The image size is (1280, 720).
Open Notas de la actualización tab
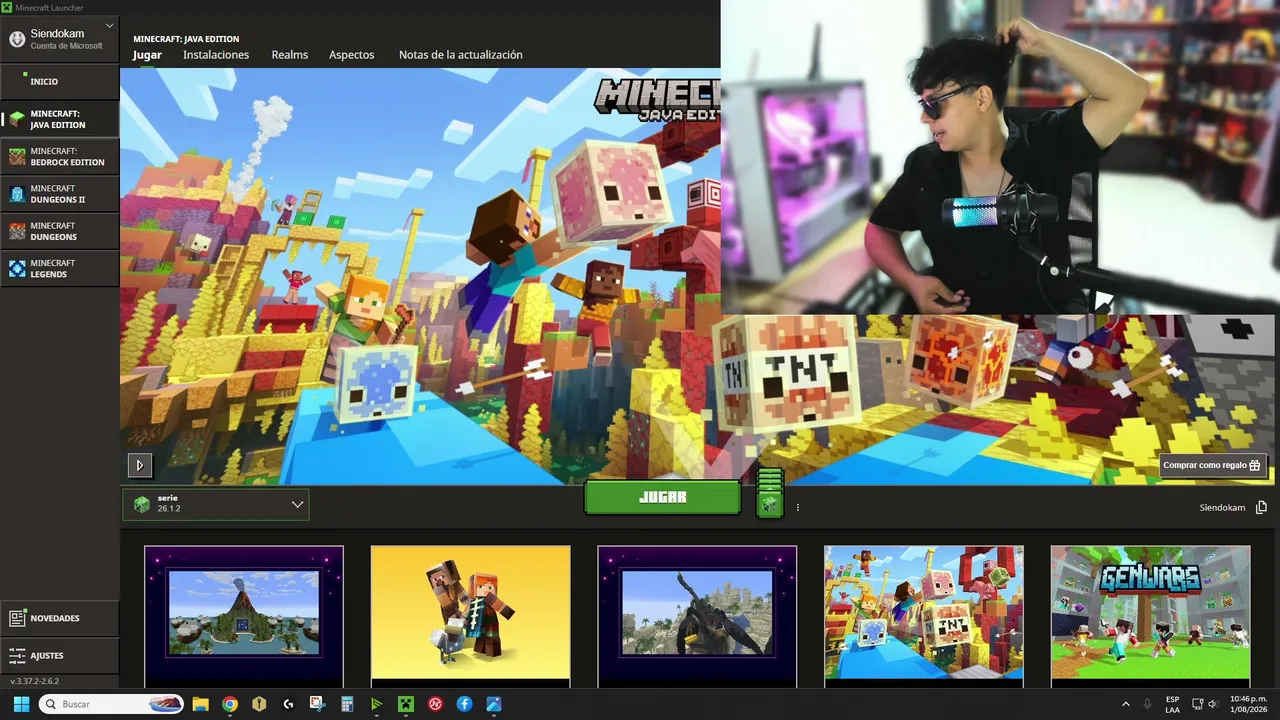click(461, 55)
